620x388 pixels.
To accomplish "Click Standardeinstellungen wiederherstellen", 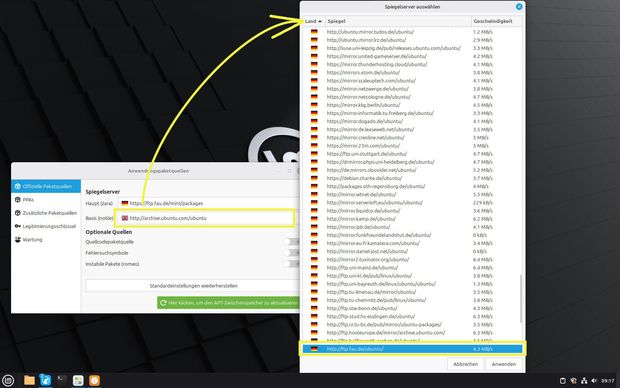I will [193, 286].
